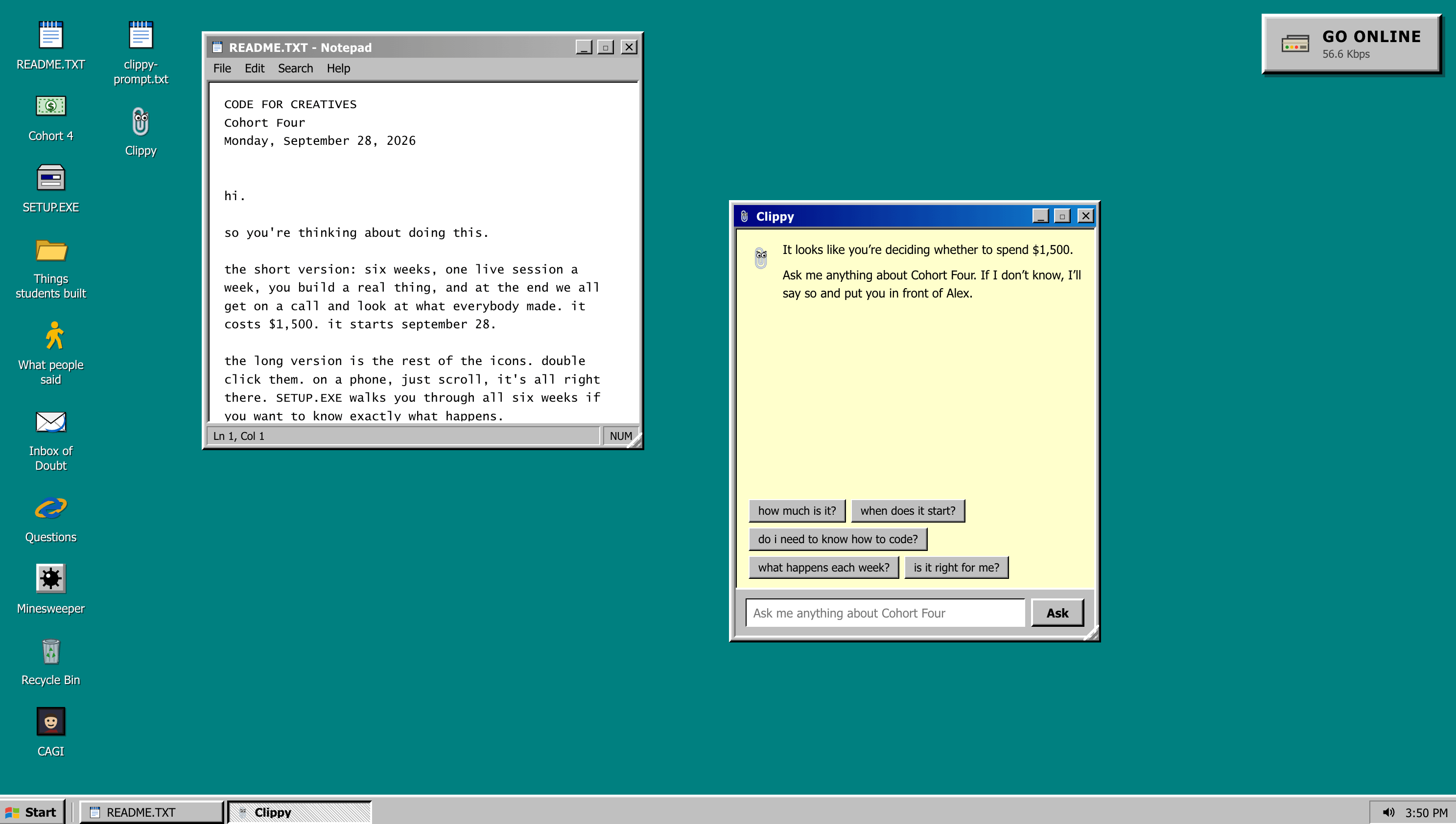This screenshot has height=824, width=1456.
Task: Ask Clippy 'when does it start?'
Action: 908,510
